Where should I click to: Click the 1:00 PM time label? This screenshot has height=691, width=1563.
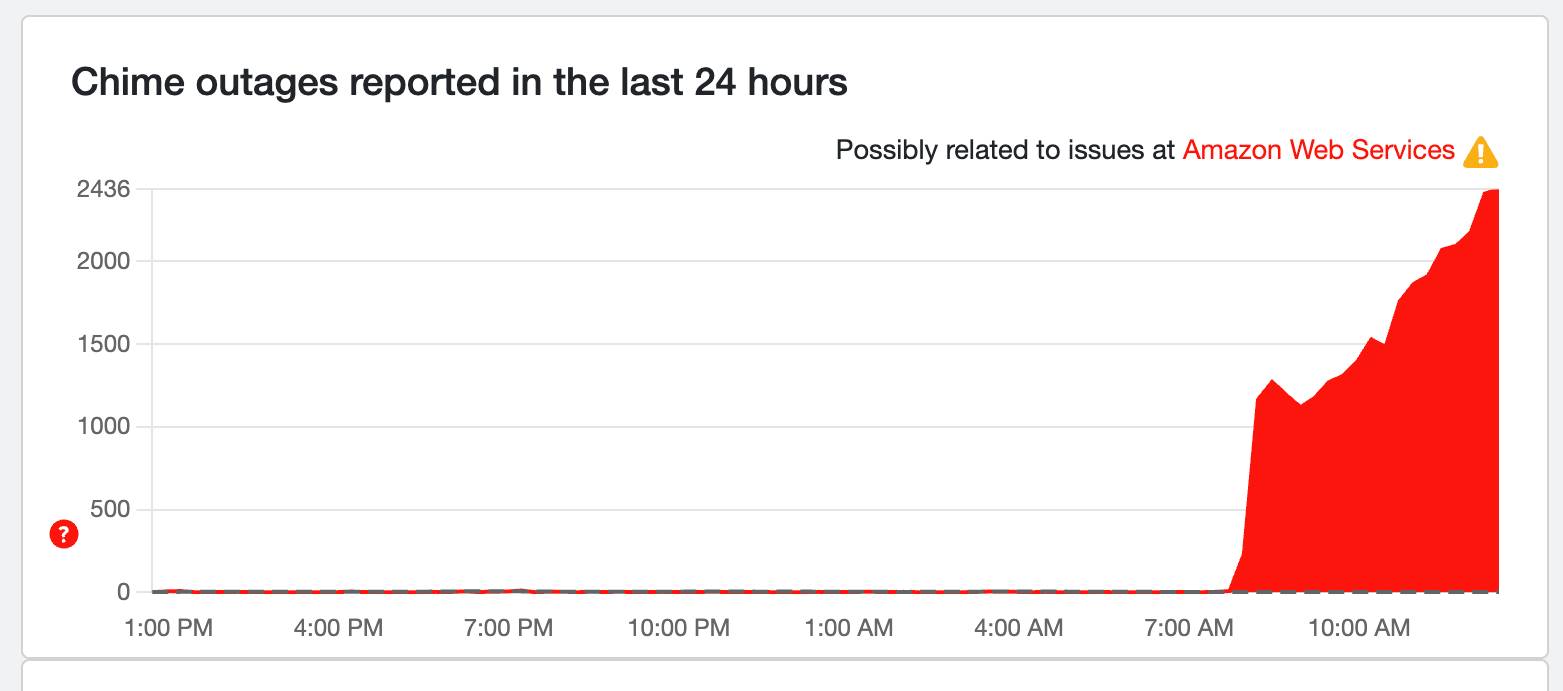pyautogui.click(x=168, y=628)
